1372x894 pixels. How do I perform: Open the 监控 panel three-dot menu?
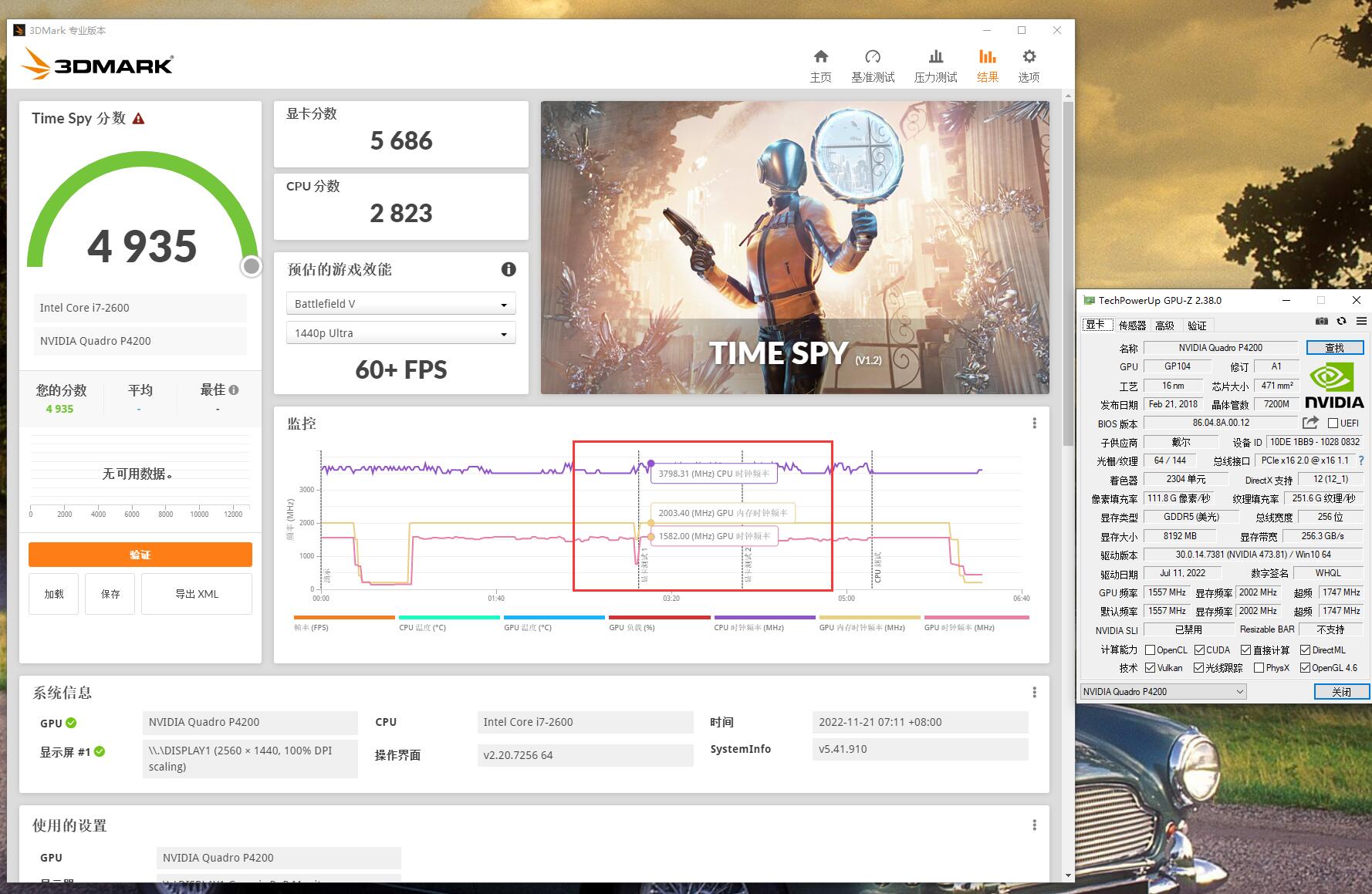[x=1034, y=423]
